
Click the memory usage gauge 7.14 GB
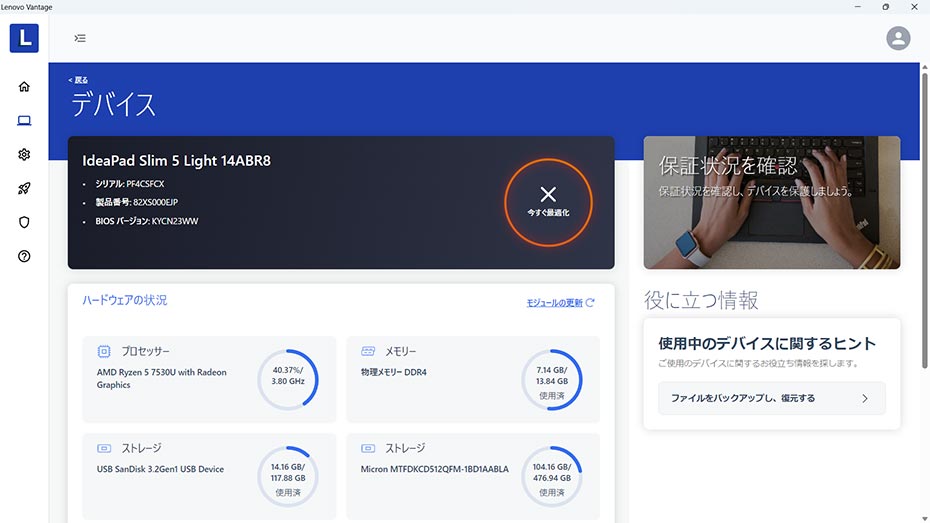[x=552, y=380]
